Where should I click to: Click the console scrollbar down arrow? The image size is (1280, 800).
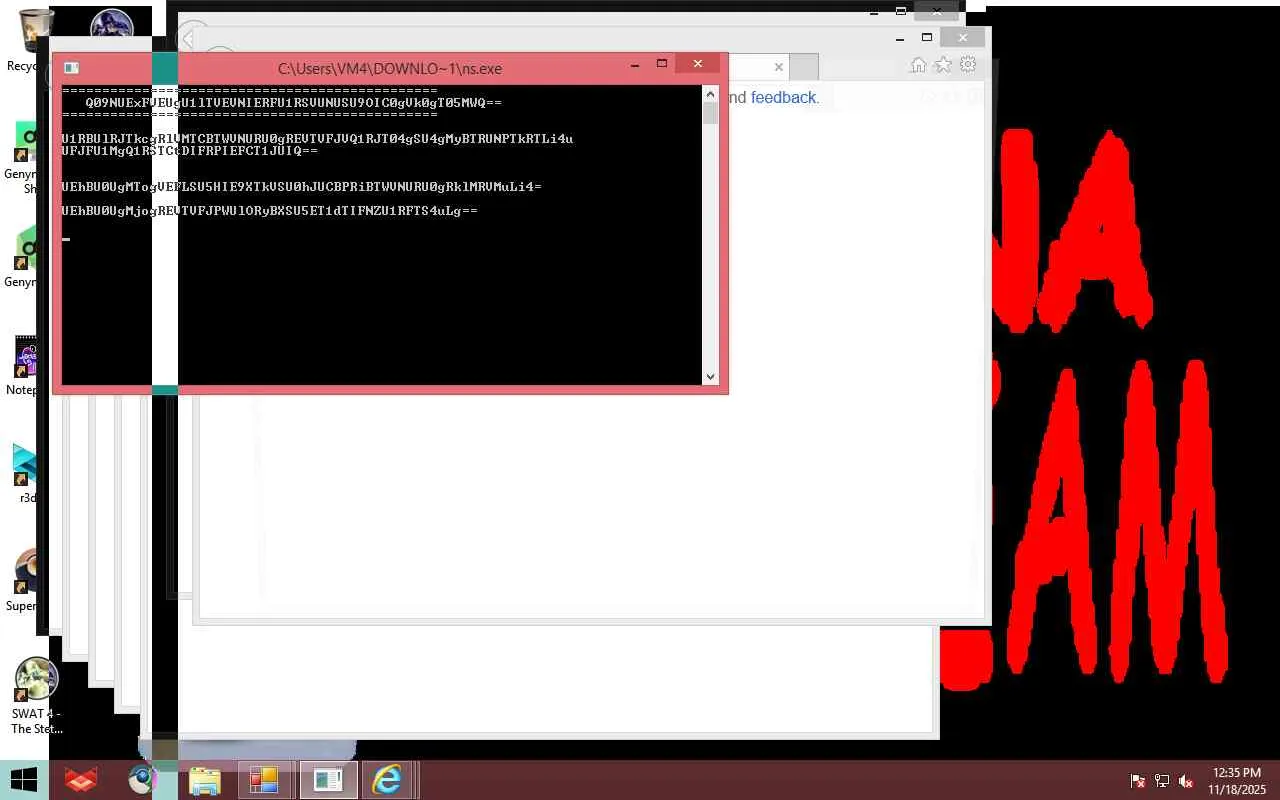pyautogui.click(x=711, y=377)
